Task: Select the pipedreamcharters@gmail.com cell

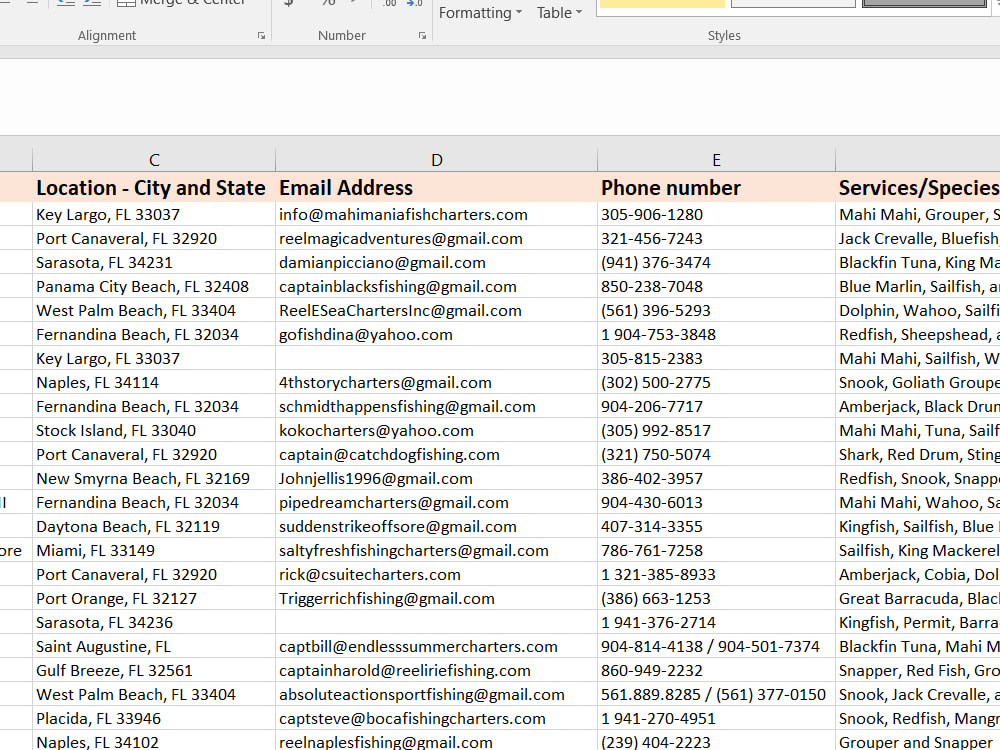Action: click(x=436, y=503)
